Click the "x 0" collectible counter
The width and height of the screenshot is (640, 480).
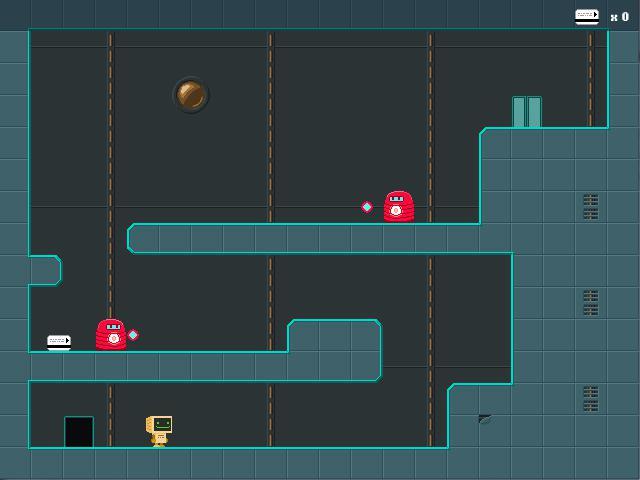619,17
